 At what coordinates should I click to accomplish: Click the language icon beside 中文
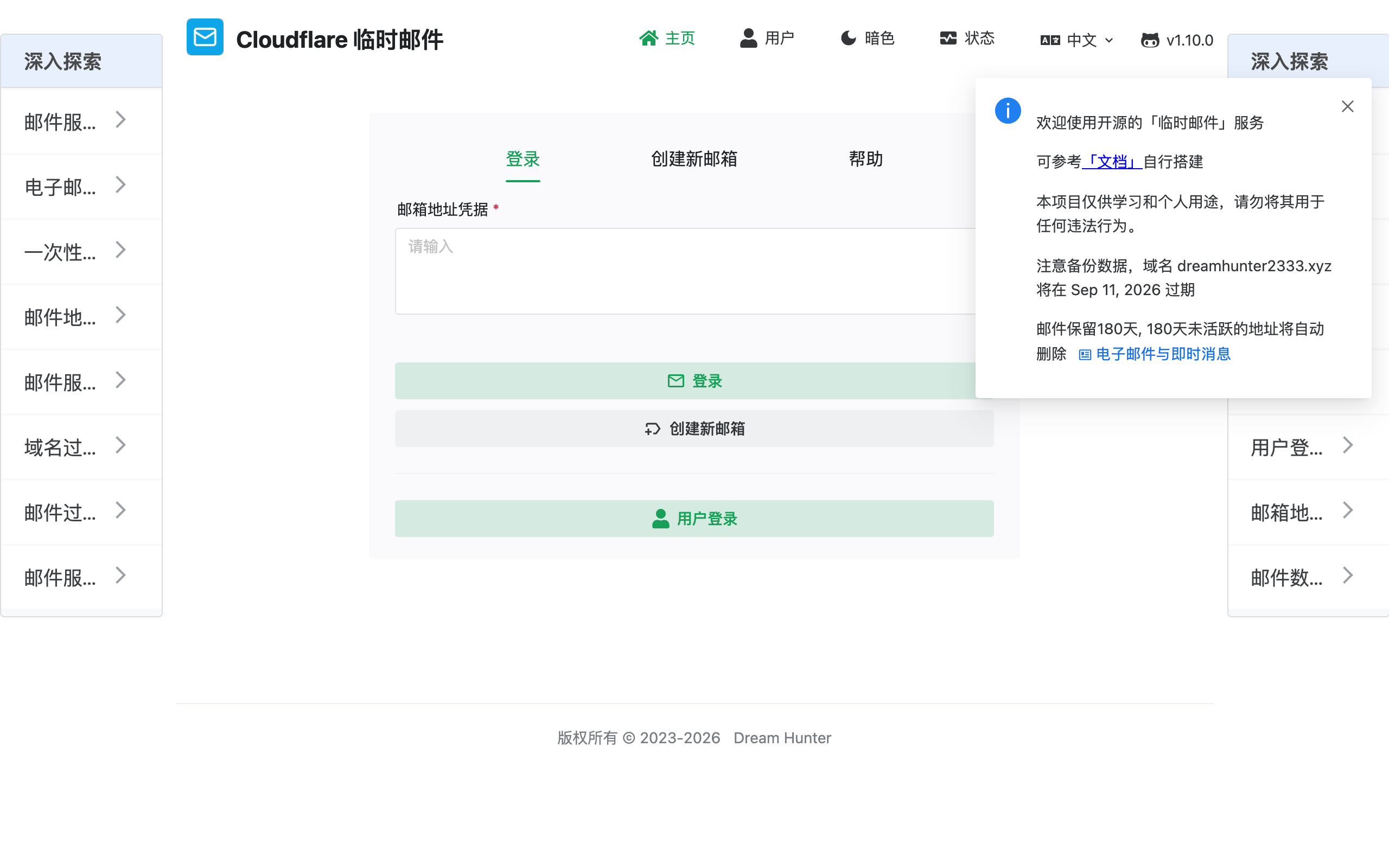click(1050, 40)
